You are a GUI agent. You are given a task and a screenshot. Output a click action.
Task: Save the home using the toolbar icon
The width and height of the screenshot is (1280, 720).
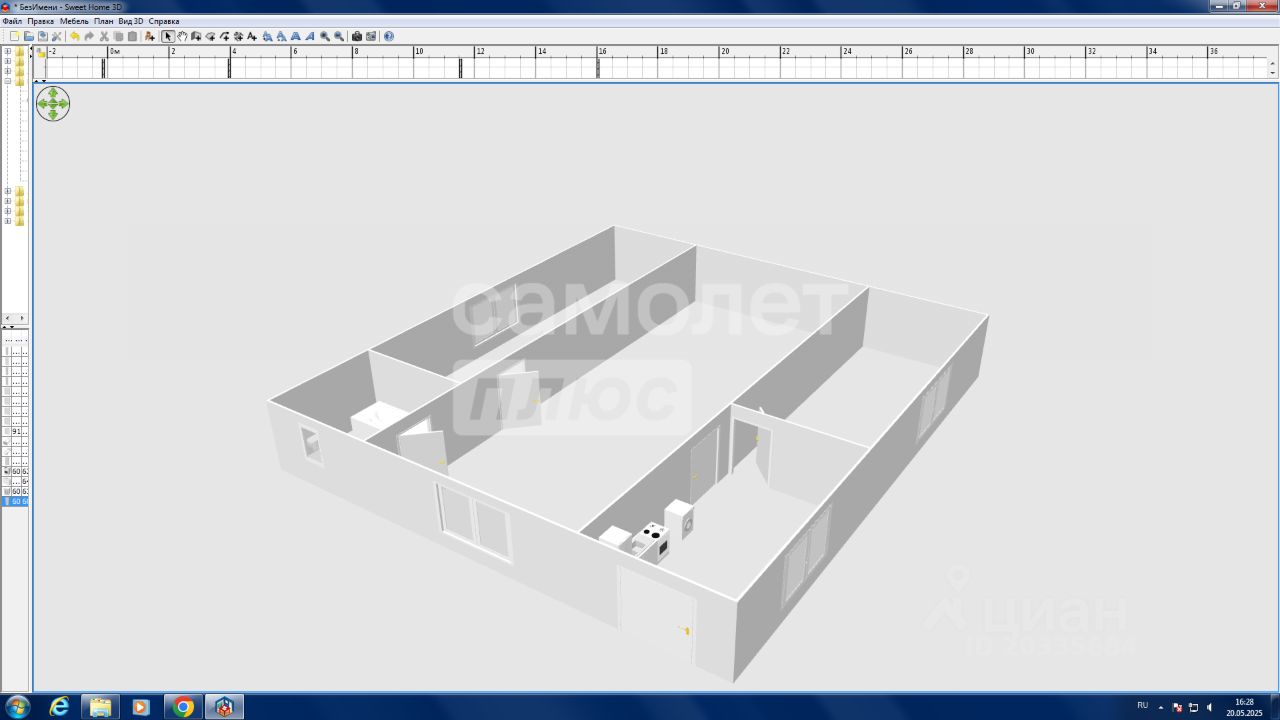tap(42, 36)
